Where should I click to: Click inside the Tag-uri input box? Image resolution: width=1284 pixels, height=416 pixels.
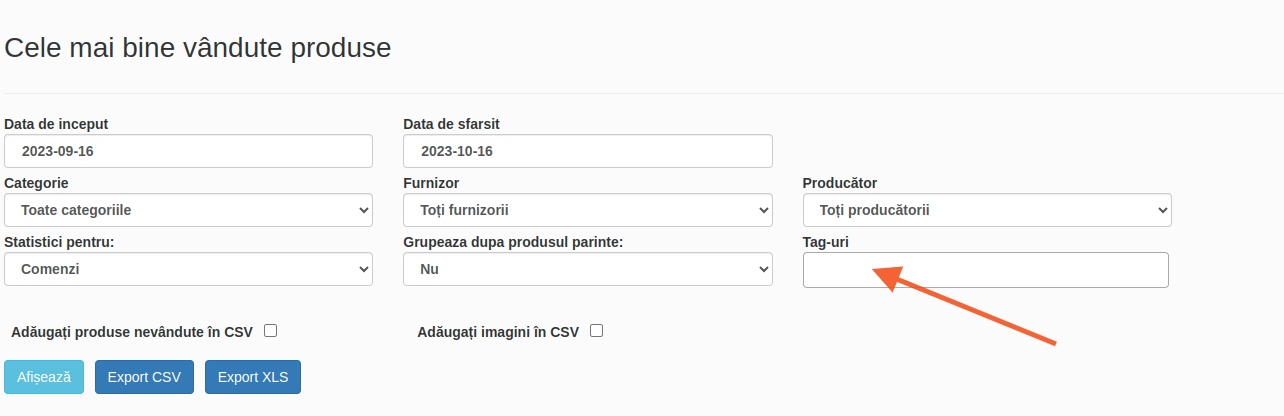point(986,270)
